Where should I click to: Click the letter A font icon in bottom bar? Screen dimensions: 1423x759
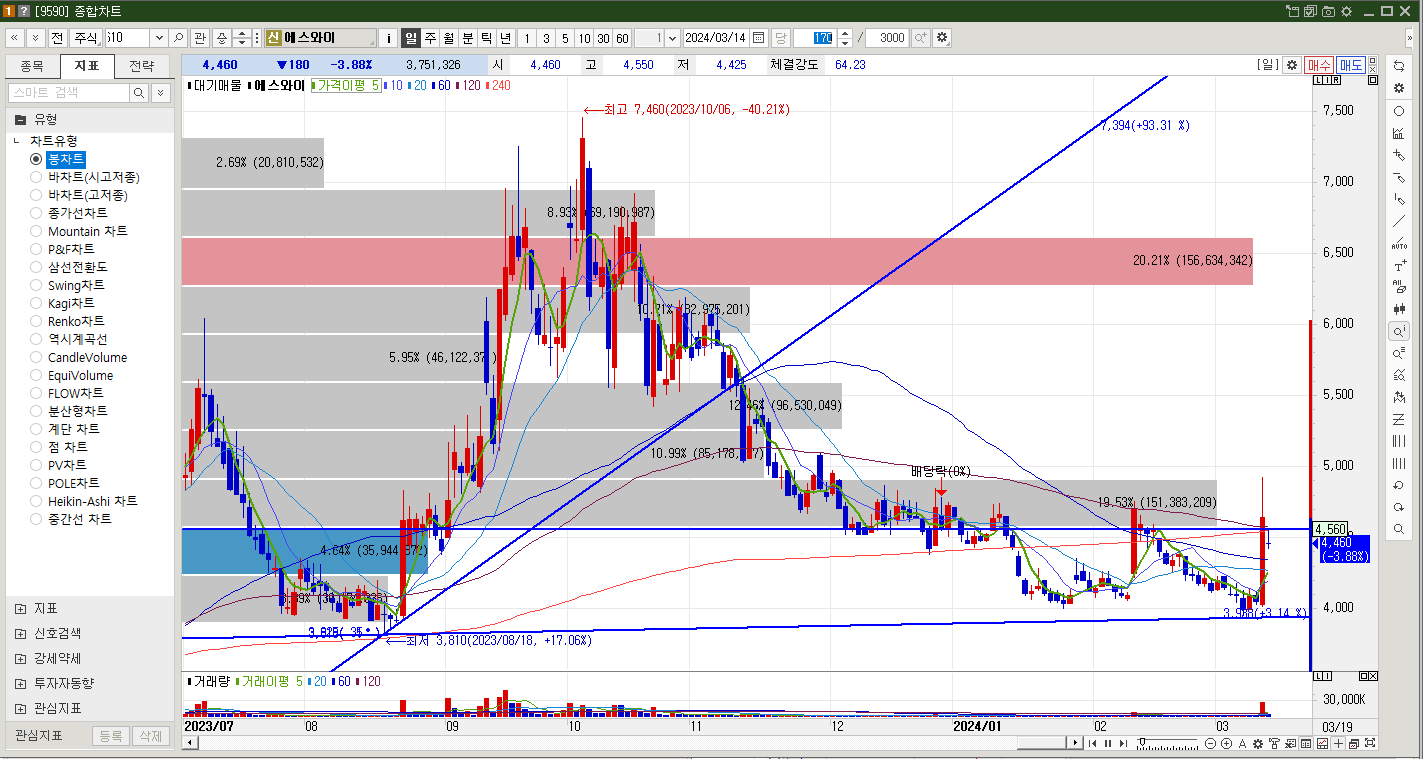pos(1243,743)
